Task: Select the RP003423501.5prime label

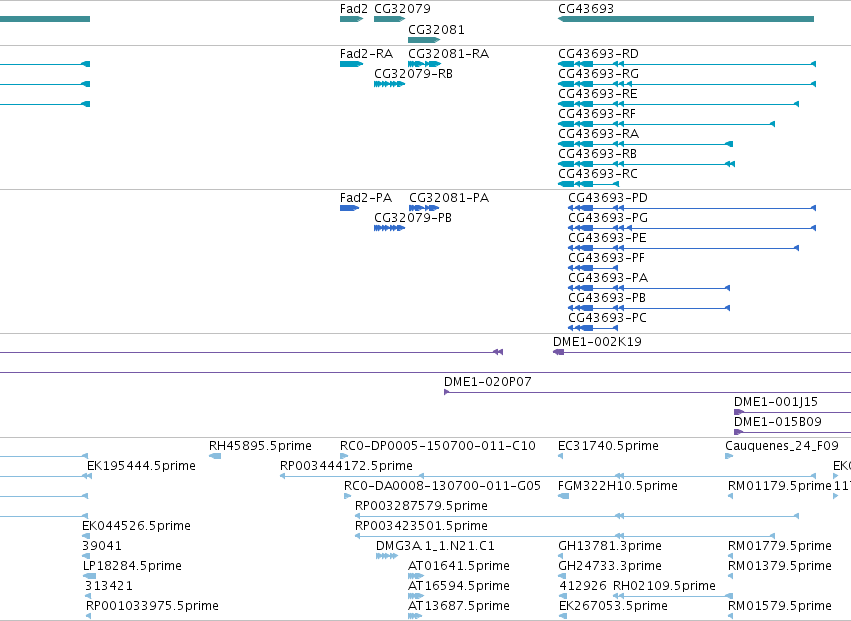Action: (421, 527)
